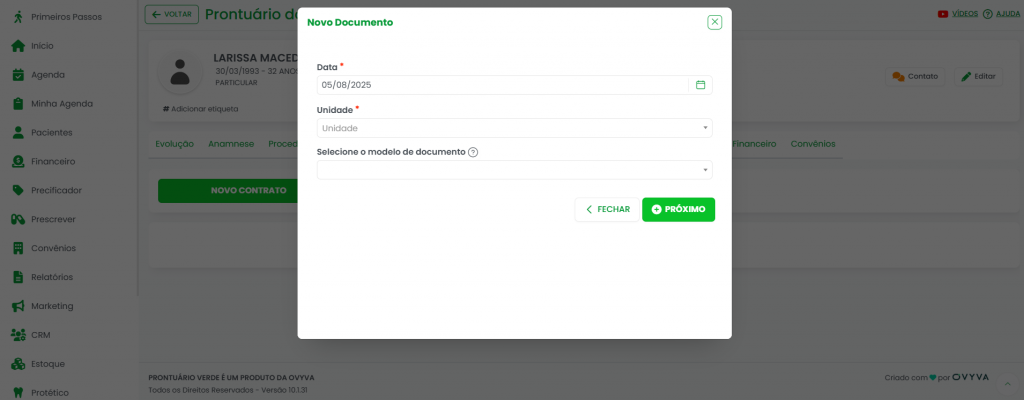This screenshot has width=1024, height=400.
Task: Open Precificador in the sidebar
Action: tap(56, 190)
